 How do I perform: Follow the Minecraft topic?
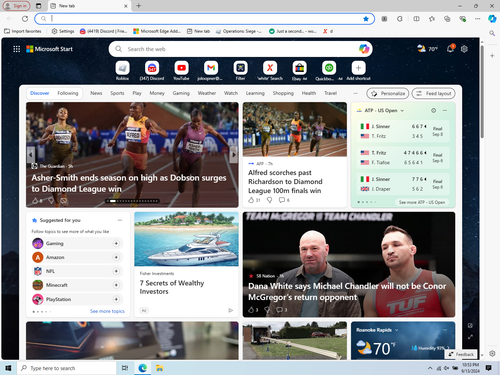pos(116,285)
